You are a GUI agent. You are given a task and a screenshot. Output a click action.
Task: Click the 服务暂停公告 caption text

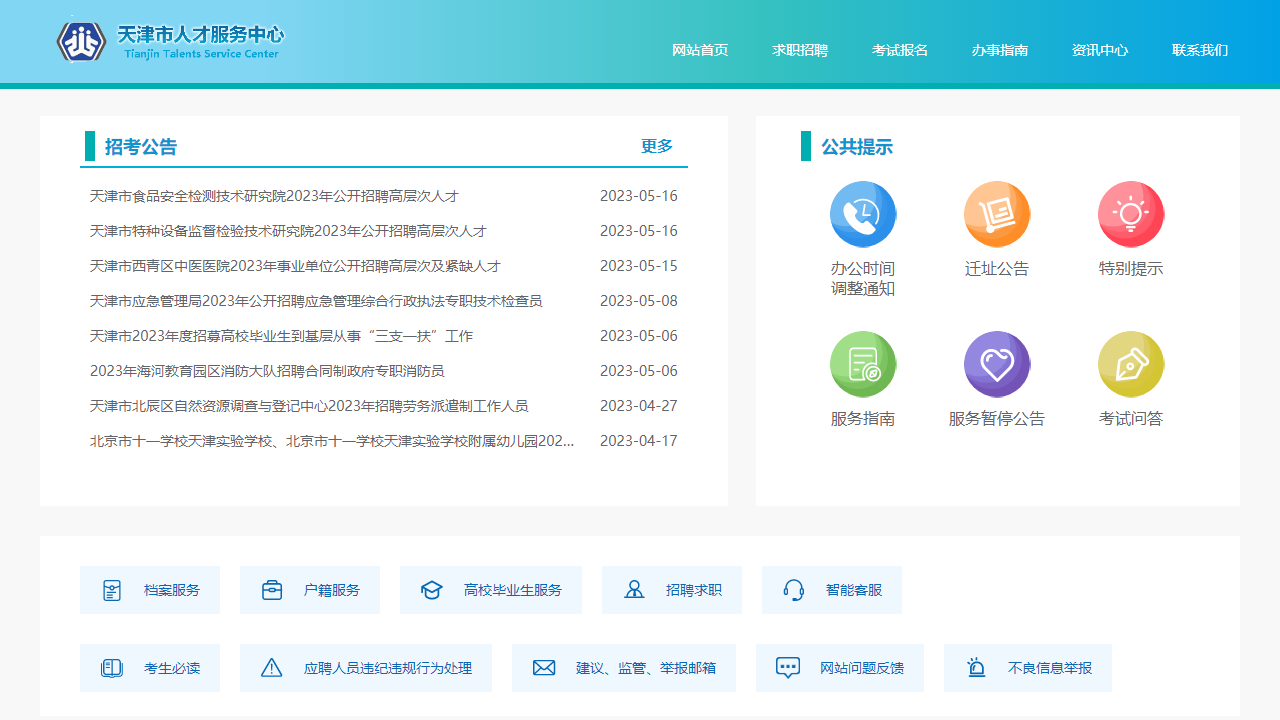(997, 419)
